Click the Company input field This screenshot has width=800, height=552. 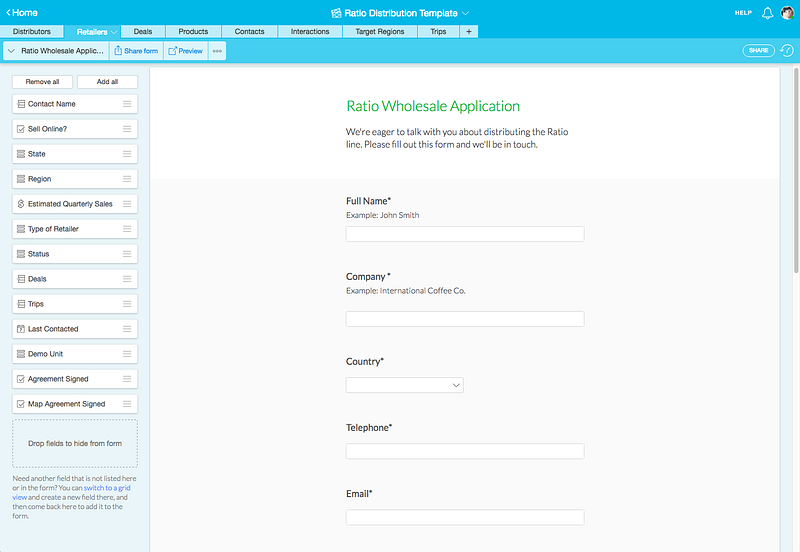coord(465,319)
